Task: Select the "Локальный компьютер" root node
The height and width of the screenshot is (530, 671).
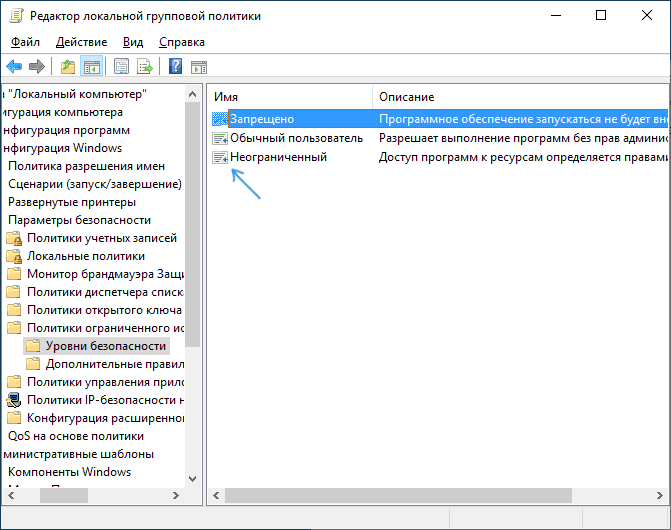Action: 75,94
